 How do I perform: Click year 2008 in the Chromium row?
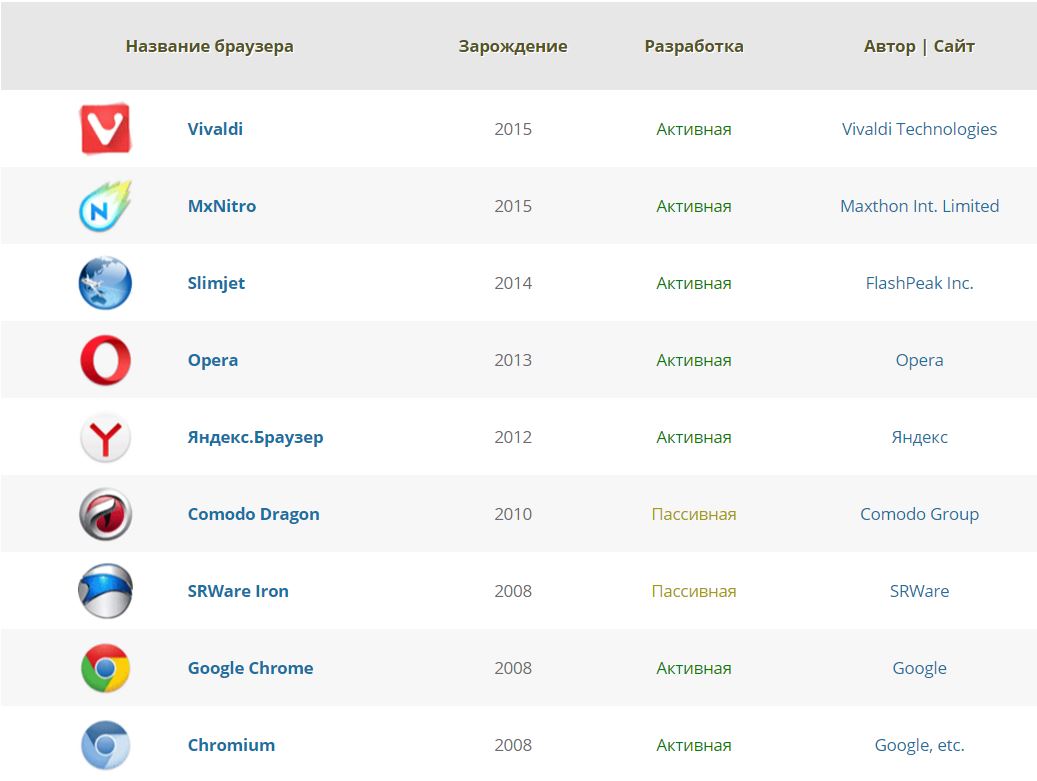[x=513, y=745]
